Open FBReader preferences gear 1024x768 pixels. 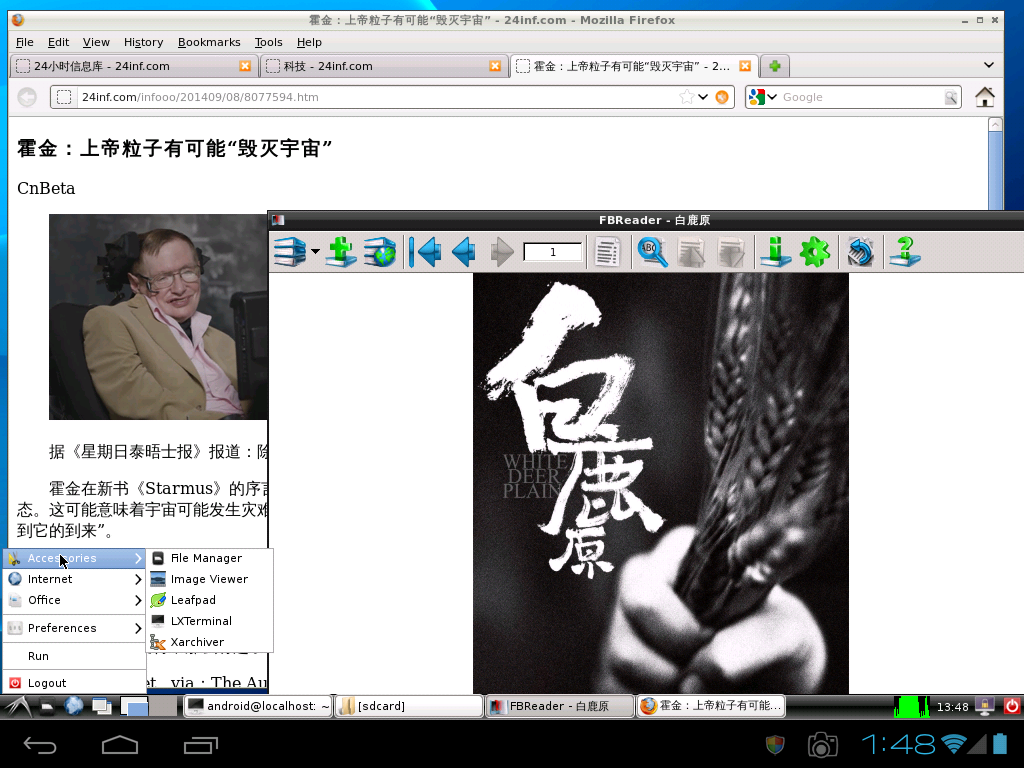point(814,252)
